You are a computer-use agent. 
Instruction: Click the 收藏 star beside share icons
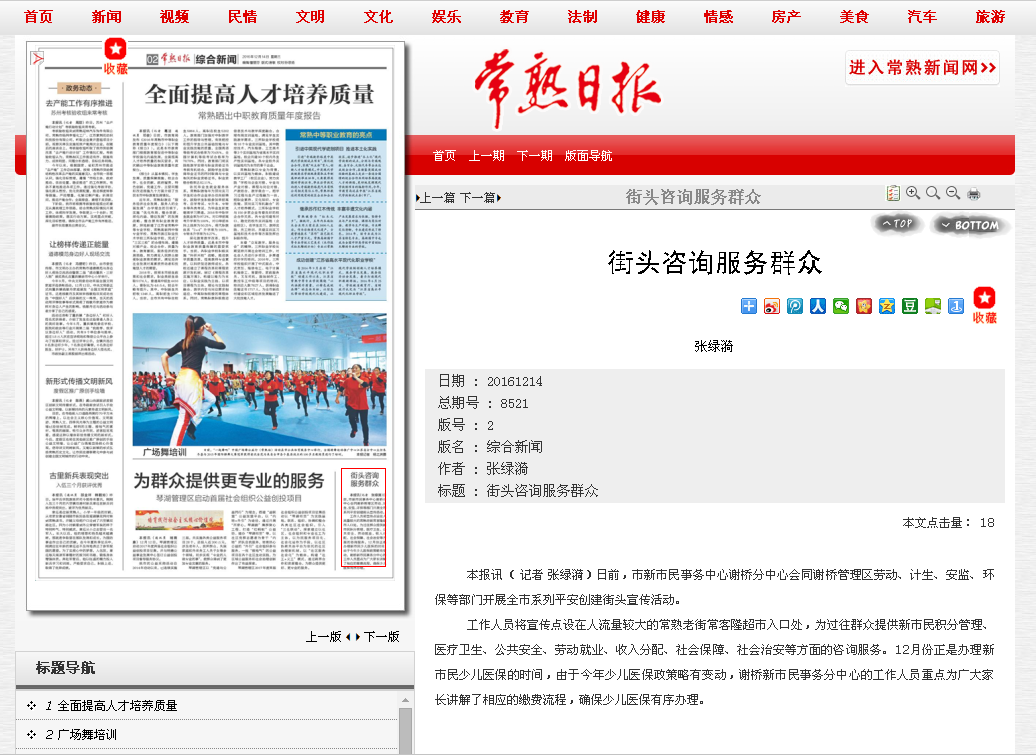[984, 305]
